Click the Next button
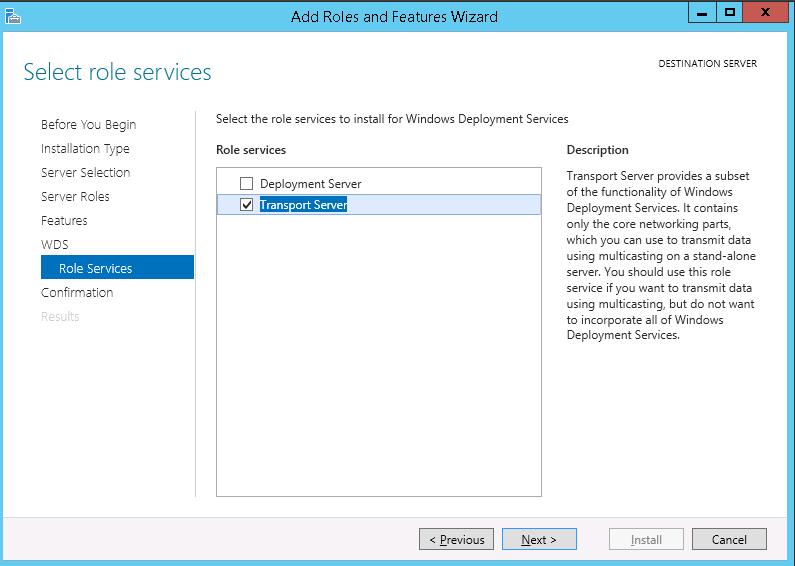 [x=539, y=539]
